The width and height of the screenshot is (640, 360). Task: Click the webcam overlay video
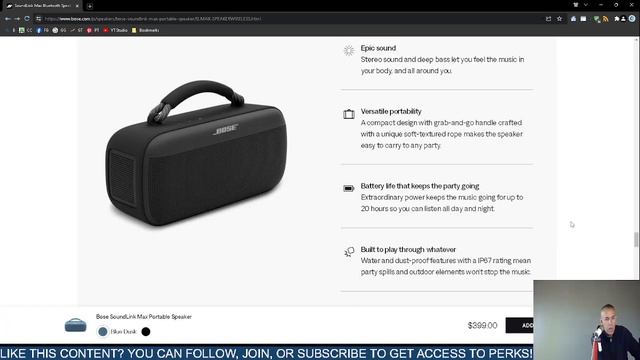click(587, 320)
